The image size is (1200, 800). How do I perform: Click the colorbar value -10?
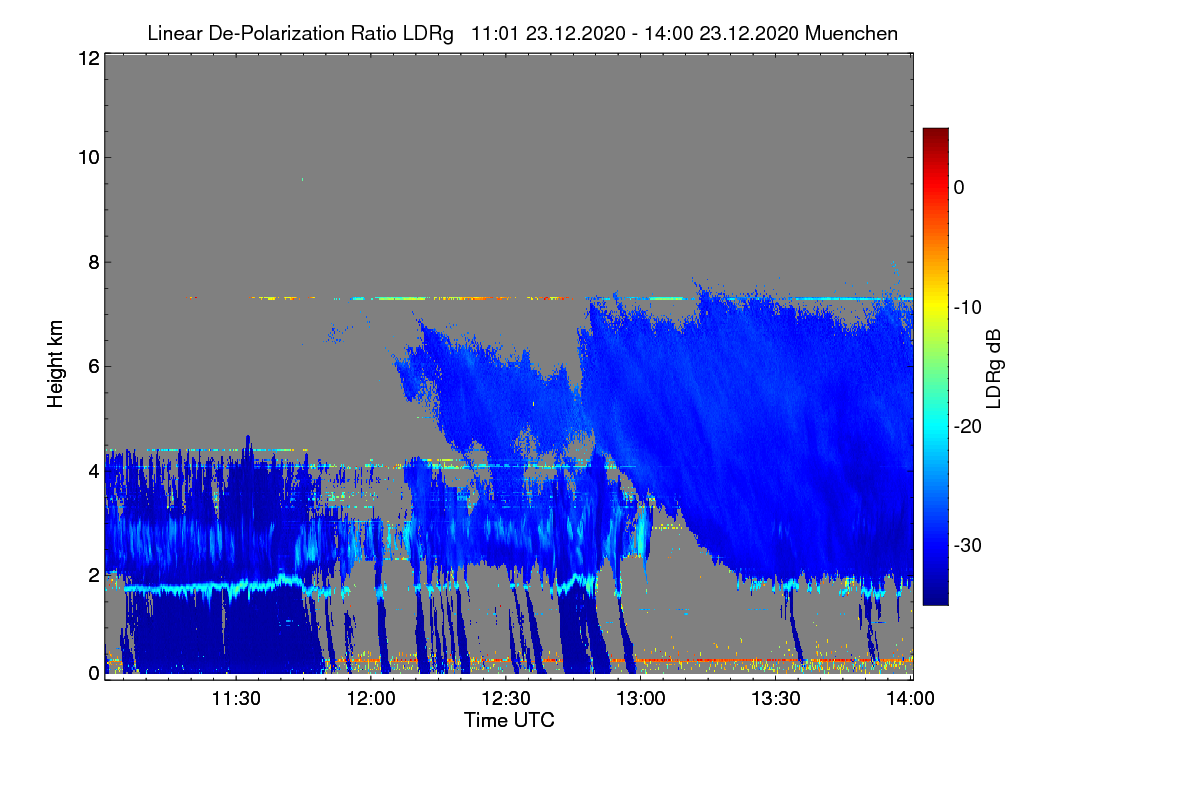(967, 307)
